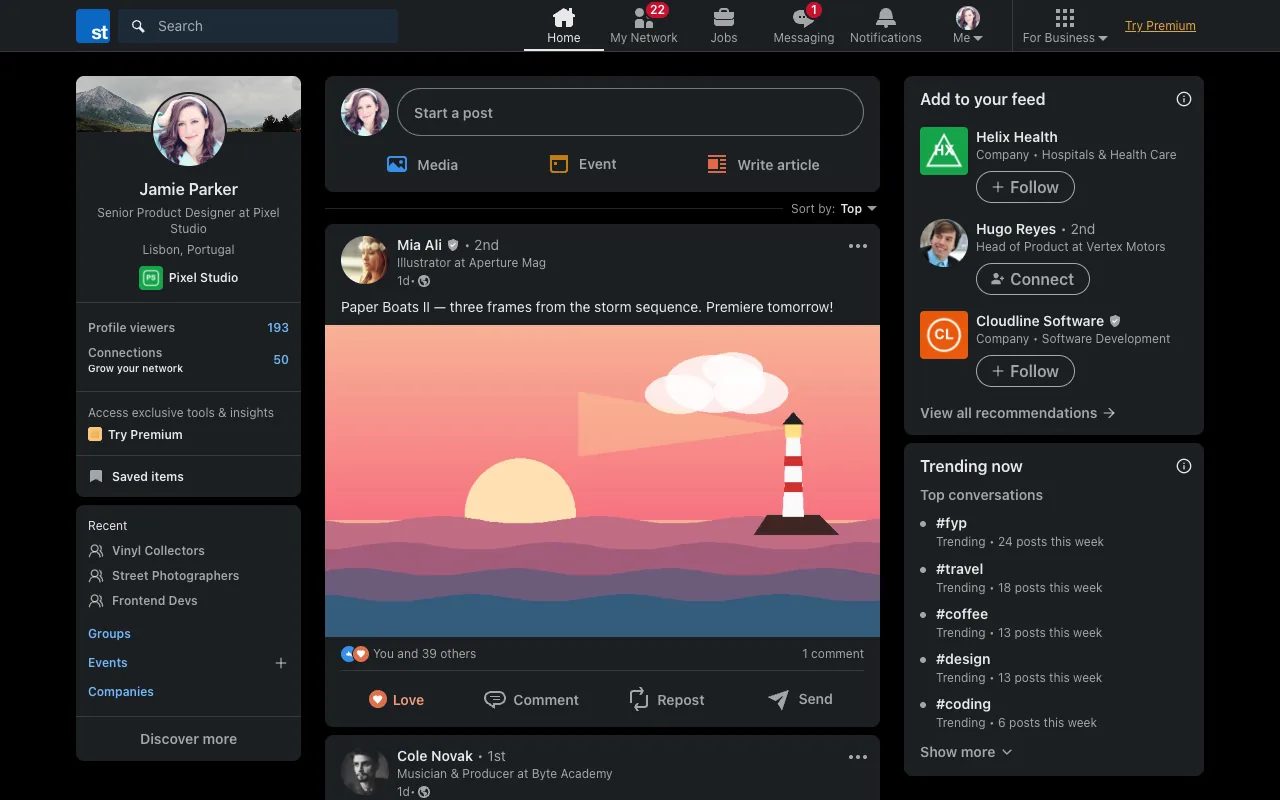
Task: View all recommendations
Action: click(1018, 413)
